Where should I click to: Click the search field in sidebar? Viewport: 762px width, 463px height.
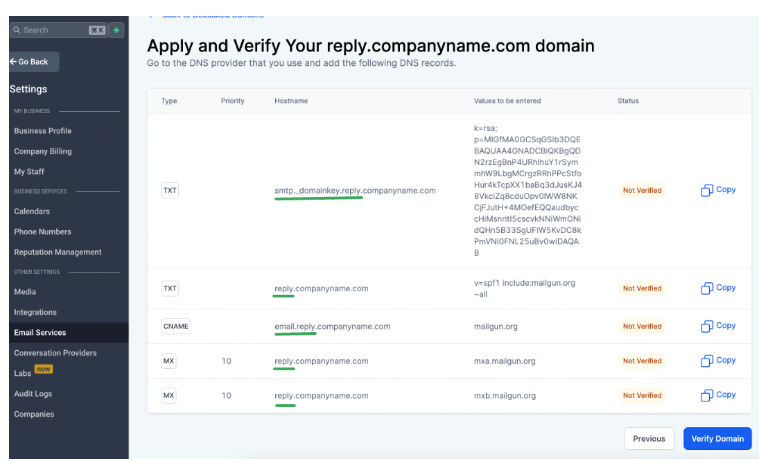pyautogui.click(x=50, y=30)
